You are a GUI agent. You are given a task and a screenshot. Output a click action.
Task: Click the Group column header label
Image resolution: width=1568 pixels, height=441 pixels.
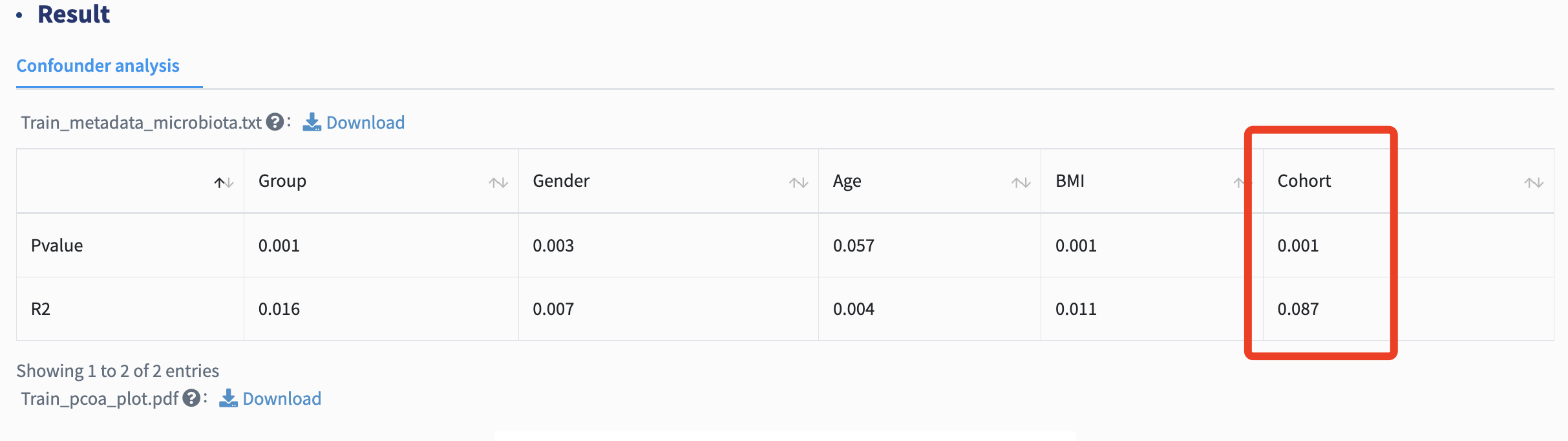coord(282,181)
